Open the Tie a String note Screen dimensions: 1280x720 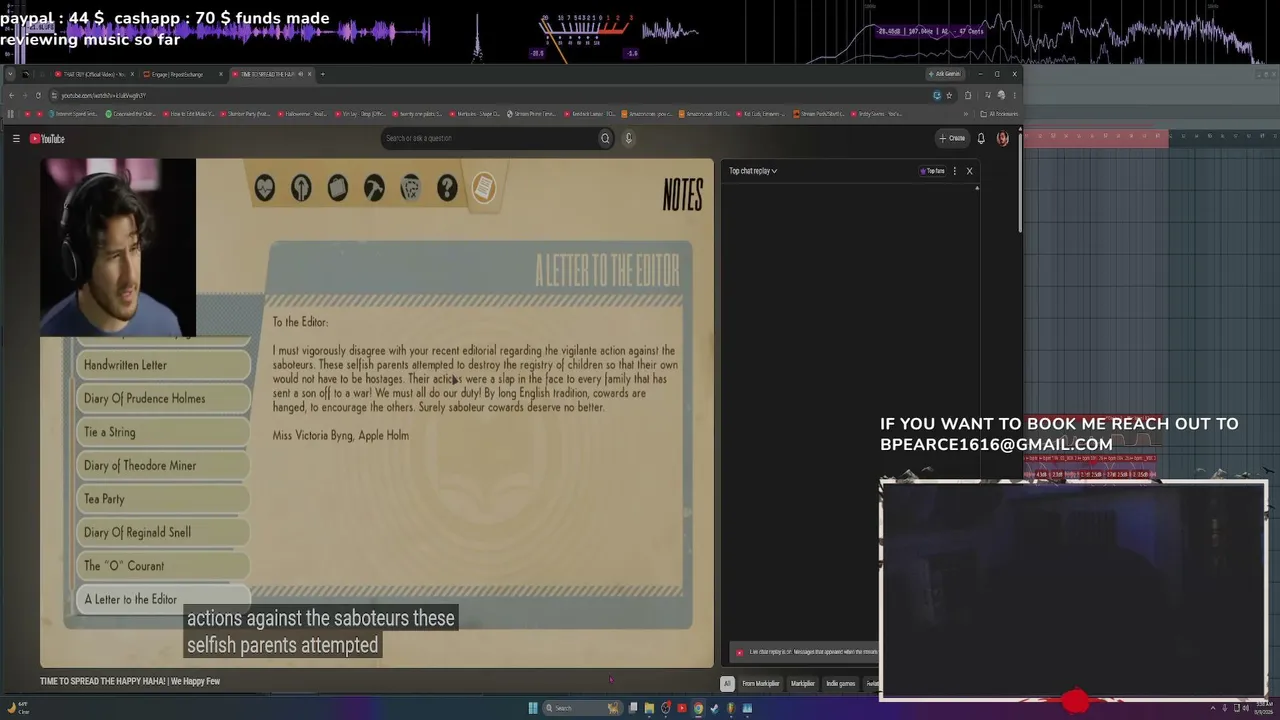click(x=163, y=432)
